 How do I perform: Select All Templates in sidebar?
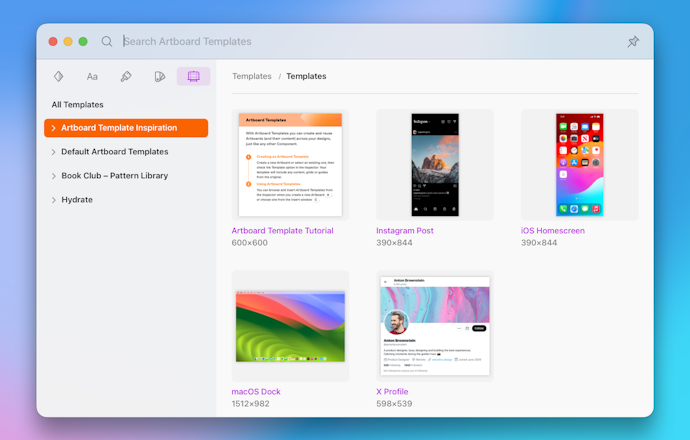coord(78,104)
